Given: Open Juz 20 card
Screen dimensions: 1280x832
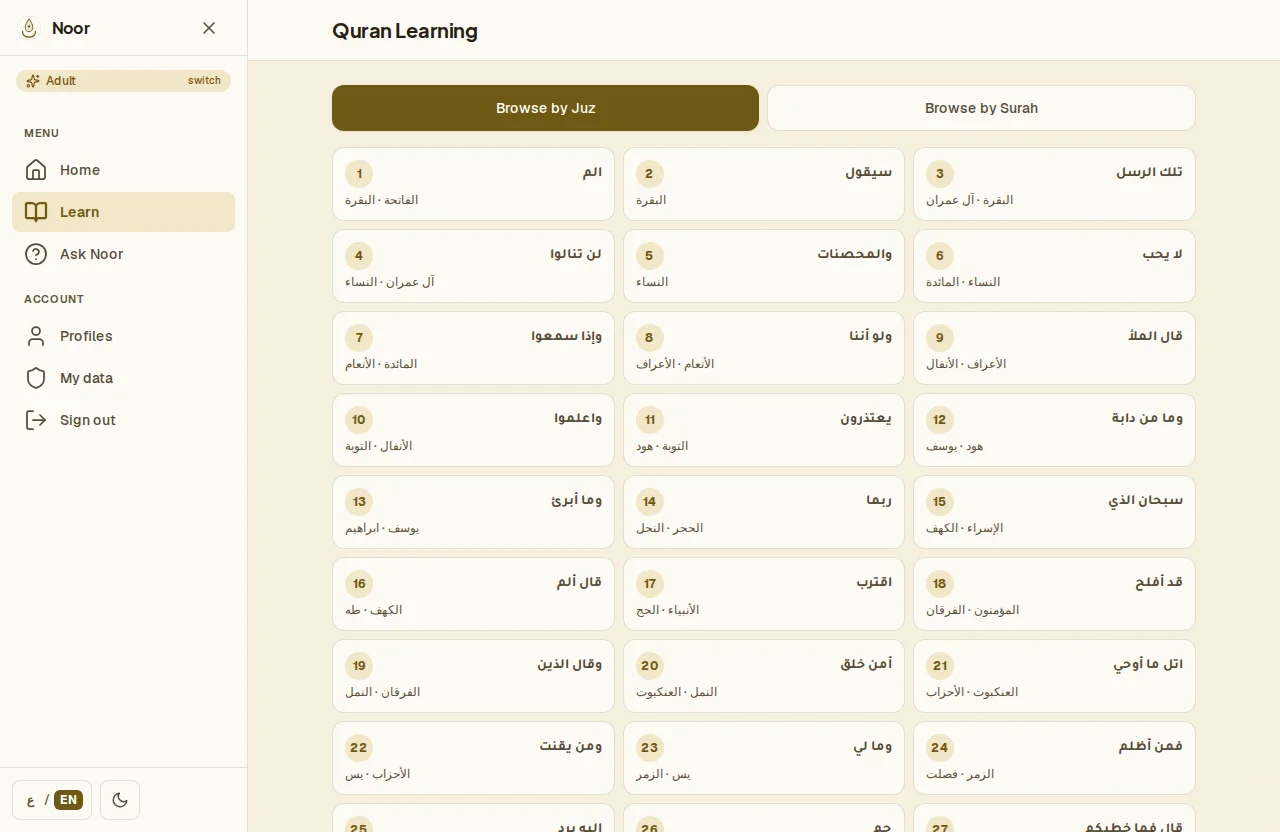Looking at the screenshot, I should click(x=764, y=676).
